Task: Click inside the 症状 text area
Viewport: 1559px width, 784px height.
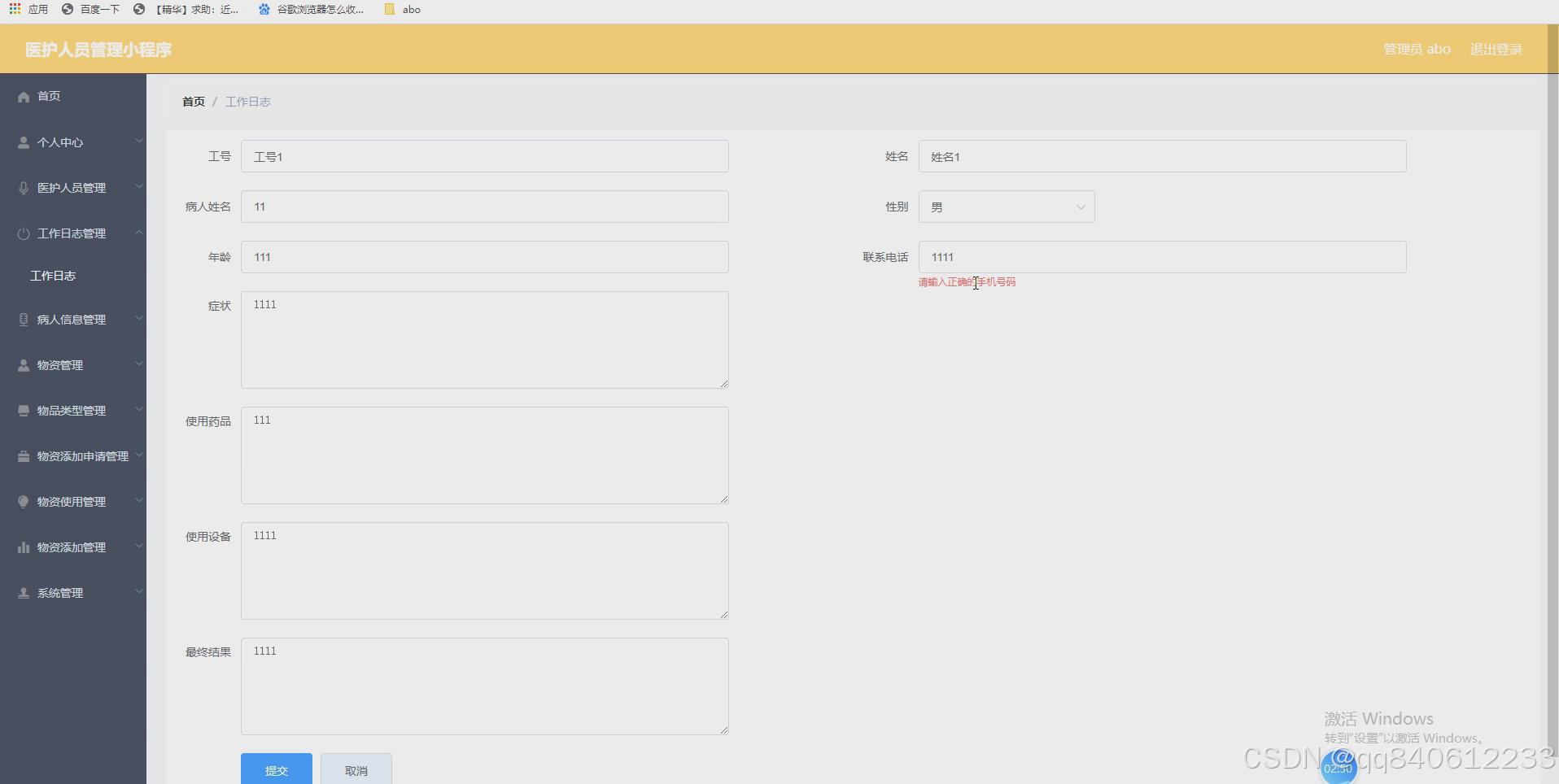Action: 485,340
